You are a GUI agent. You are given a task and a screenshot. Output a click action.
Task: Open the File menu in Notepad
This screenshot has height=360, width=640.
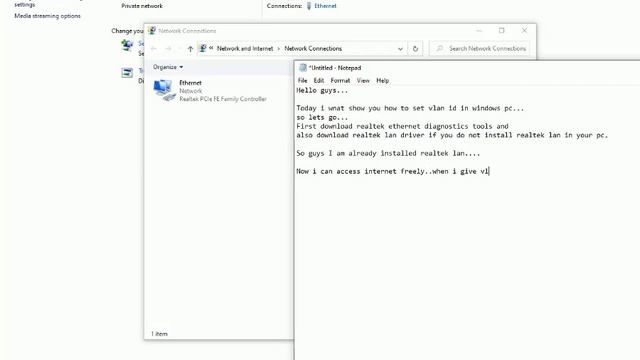point(302,80)
